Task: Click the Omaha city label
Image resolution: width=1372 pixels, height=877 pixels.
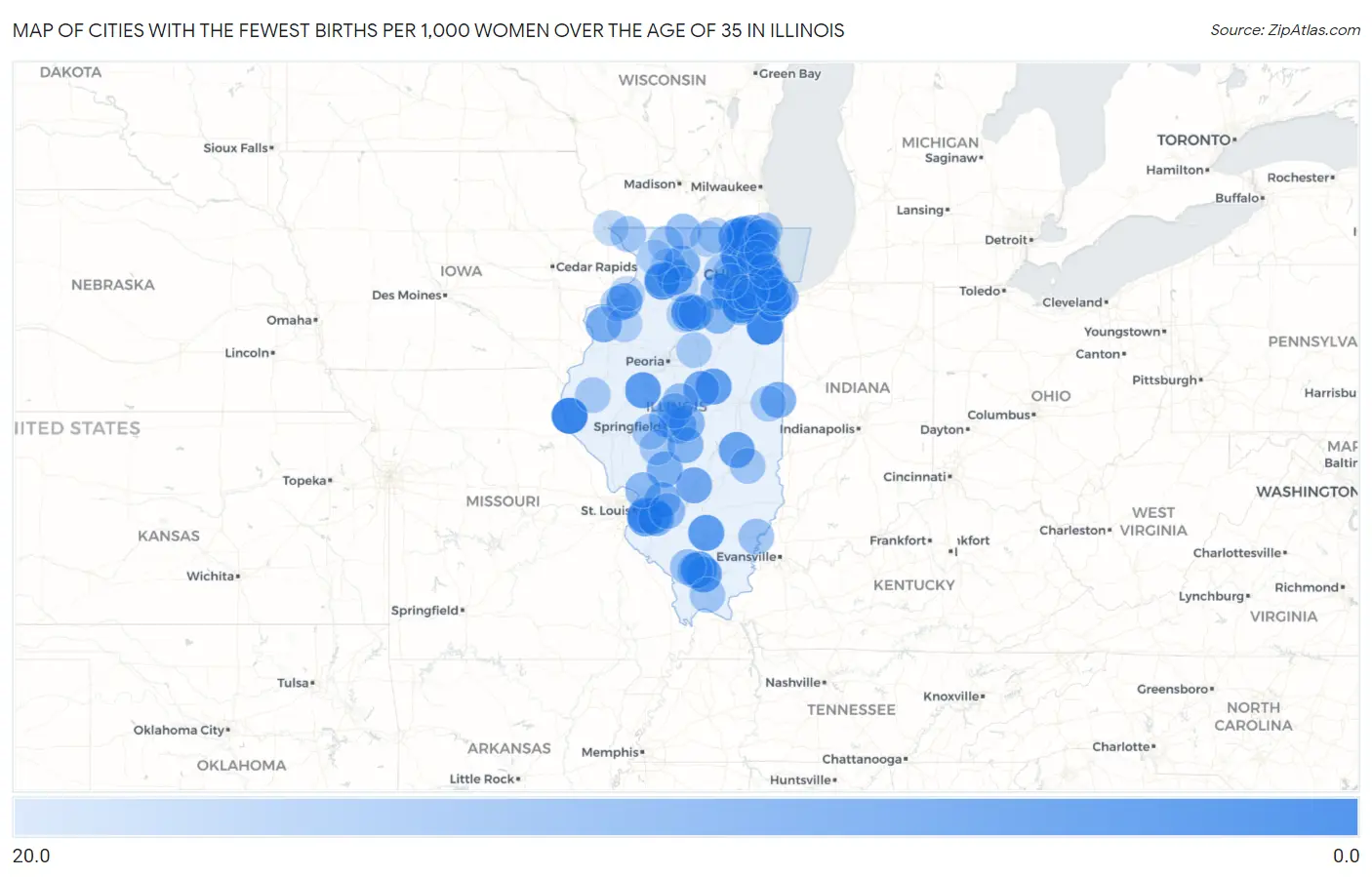Action: (290, 320)
